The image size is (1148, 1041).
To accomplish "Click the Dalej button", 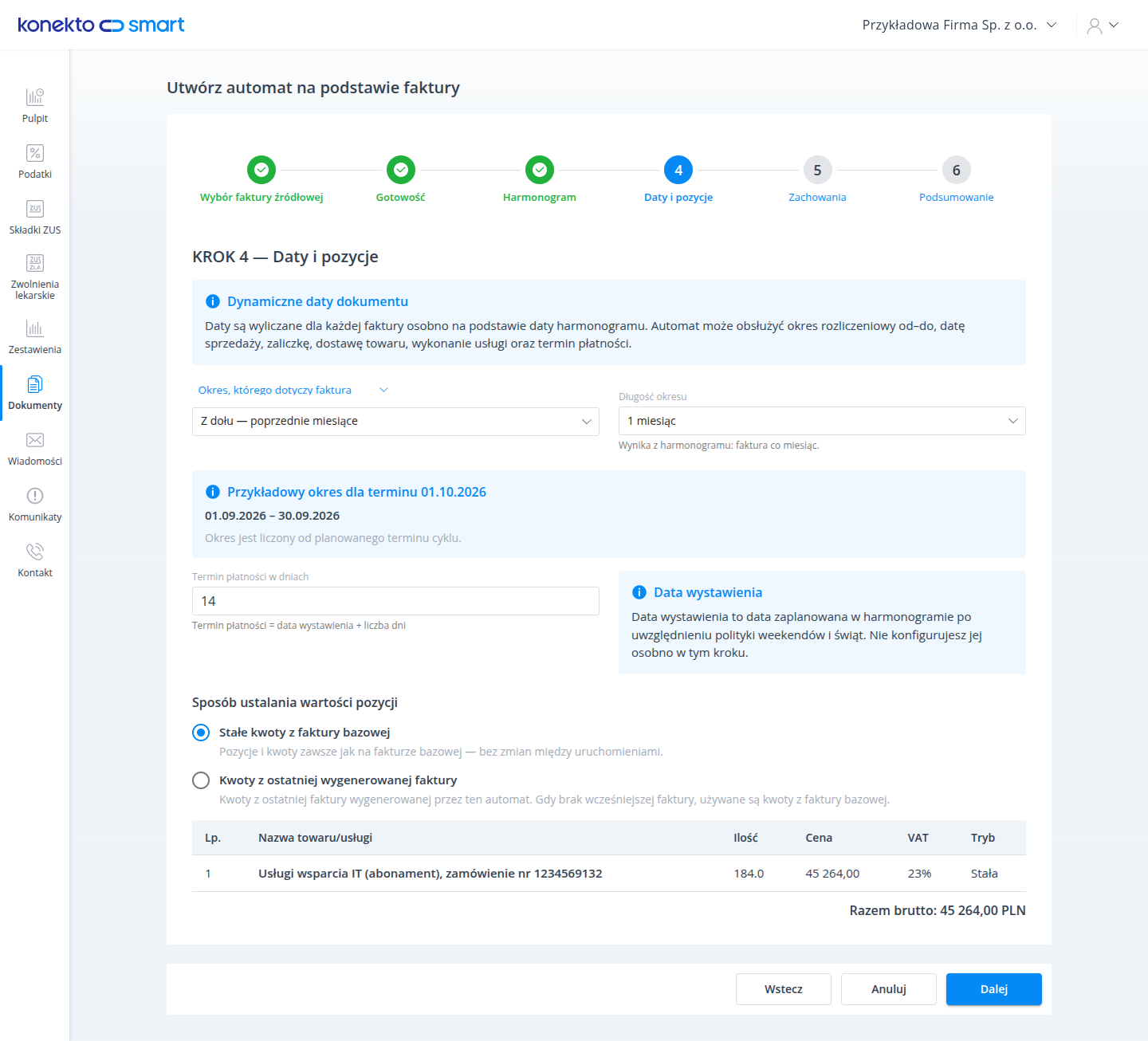I will [994, 989].
